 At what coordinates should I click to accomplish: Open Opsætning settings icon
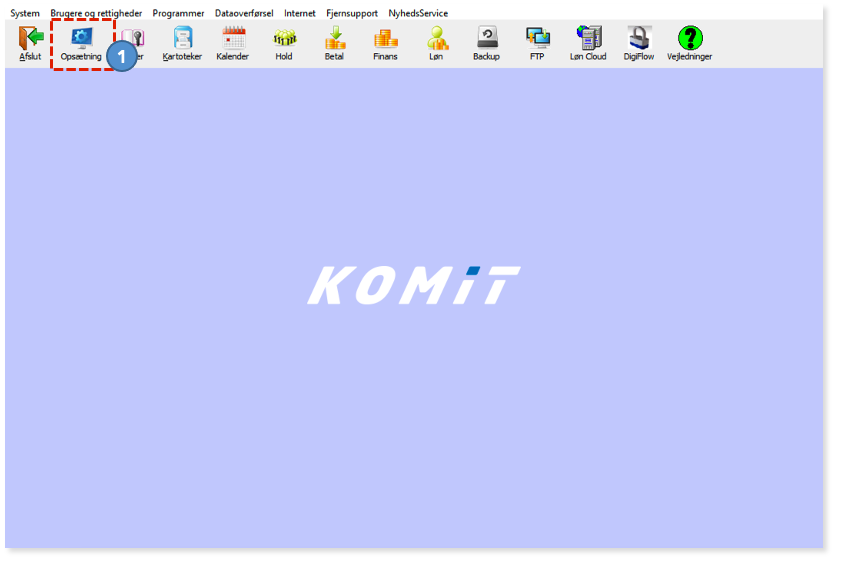coord(82,38)
